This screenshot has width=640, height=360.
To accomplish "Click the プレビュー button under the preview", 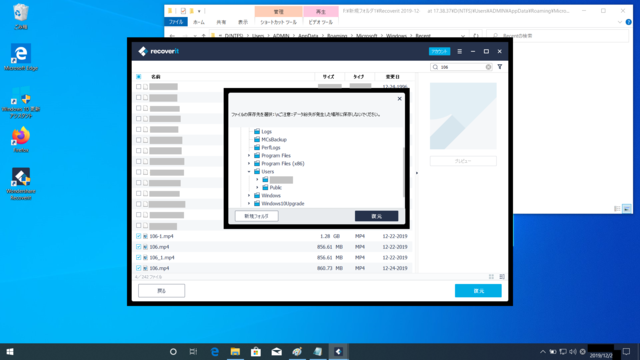I will 463,161.
